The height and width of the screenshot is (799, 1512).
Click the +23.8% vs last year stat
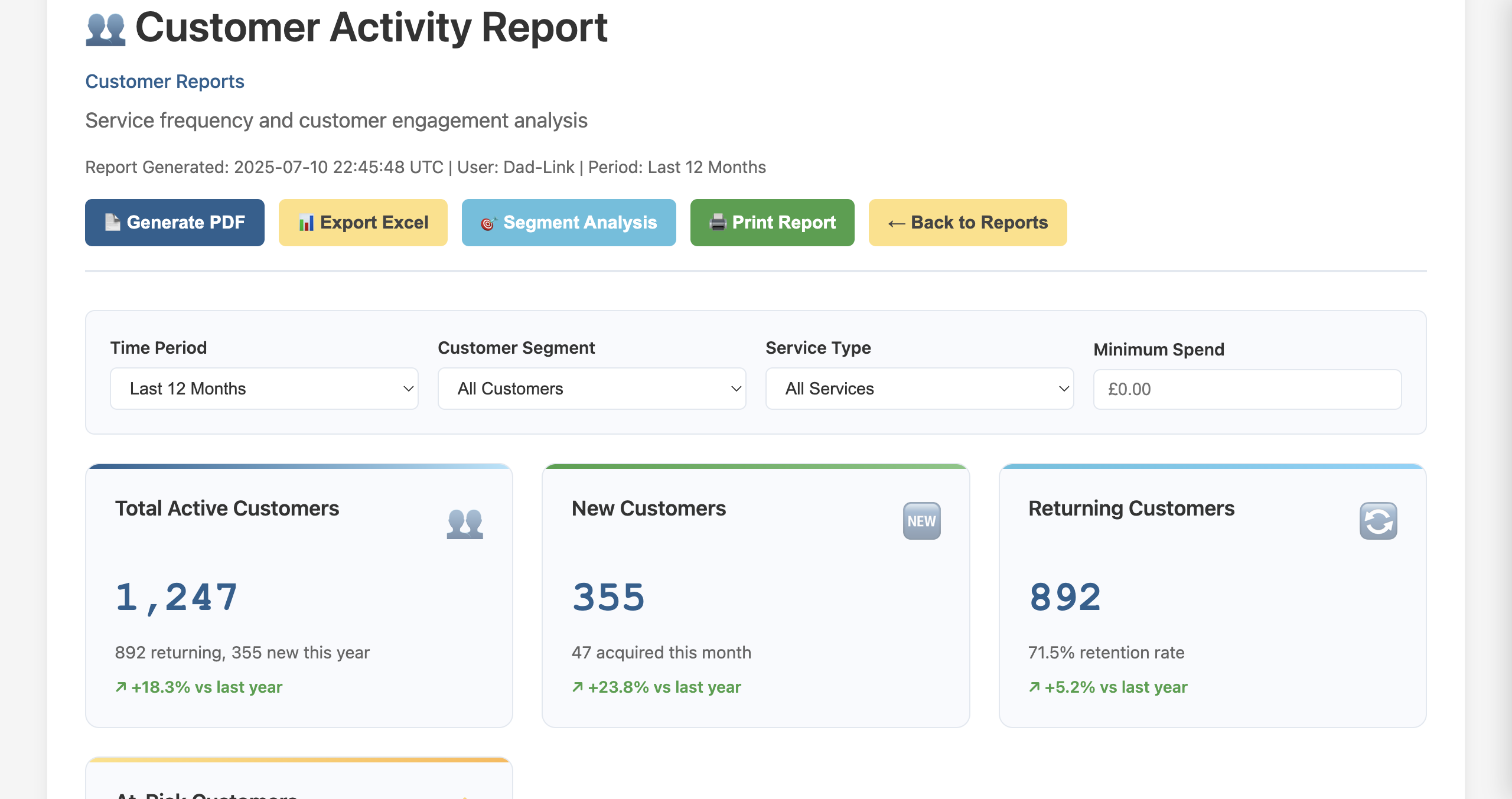pos(656,687)
